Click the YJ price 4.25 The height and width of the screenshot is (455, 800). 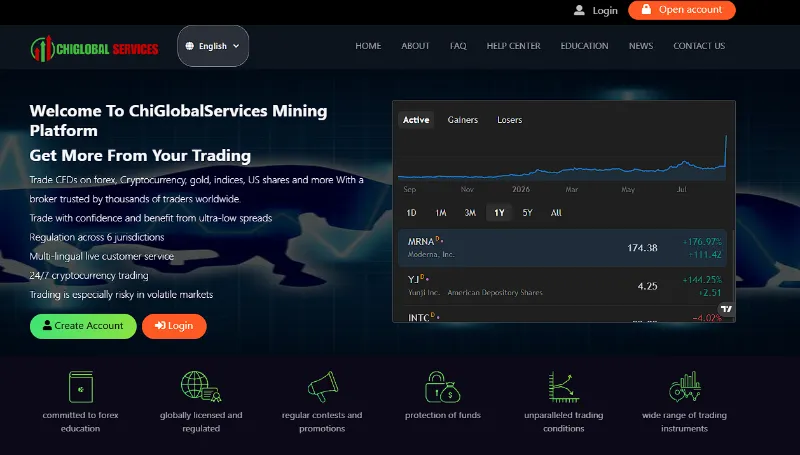tap(647, 286)
